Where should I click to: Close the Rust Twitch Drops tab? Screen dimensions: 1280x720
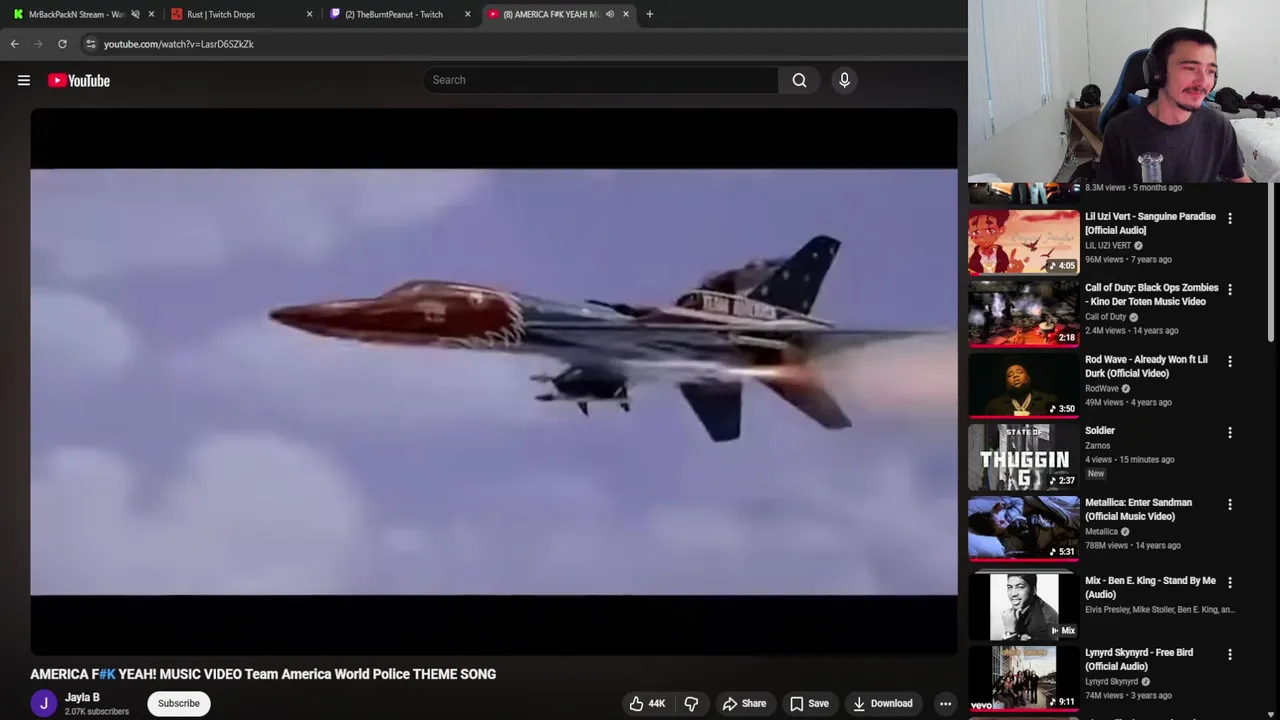pyautogui.click(x=309, y=14)
